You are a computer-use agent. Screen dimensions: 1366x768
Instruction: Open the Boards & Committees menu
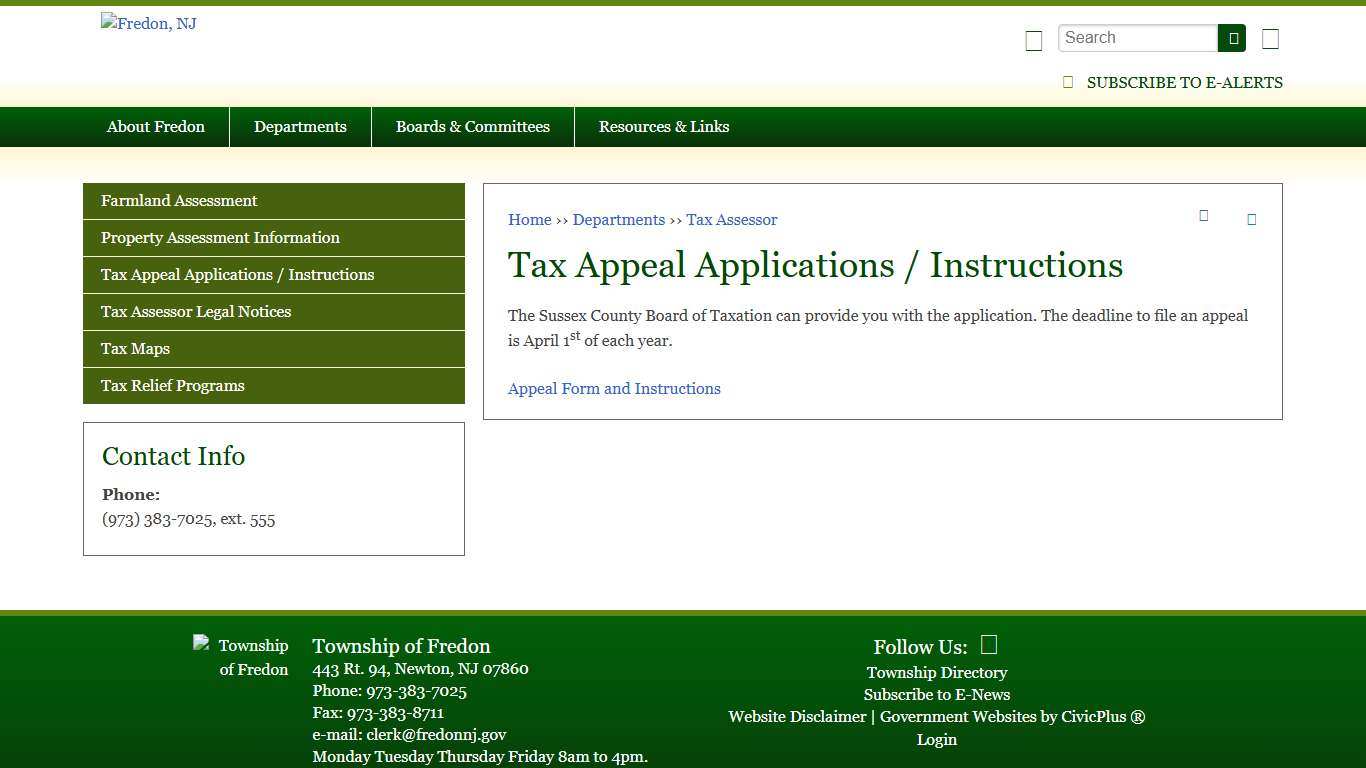[x=473, y=126]
